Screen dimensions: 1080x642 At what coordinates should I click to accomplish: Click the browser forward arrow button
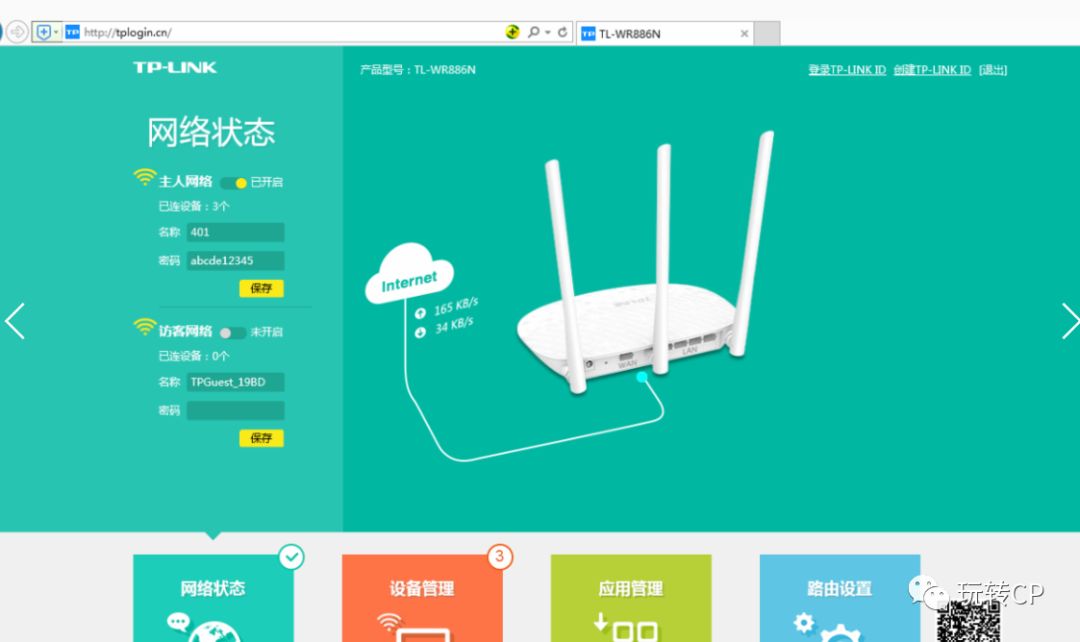point(17,32)
